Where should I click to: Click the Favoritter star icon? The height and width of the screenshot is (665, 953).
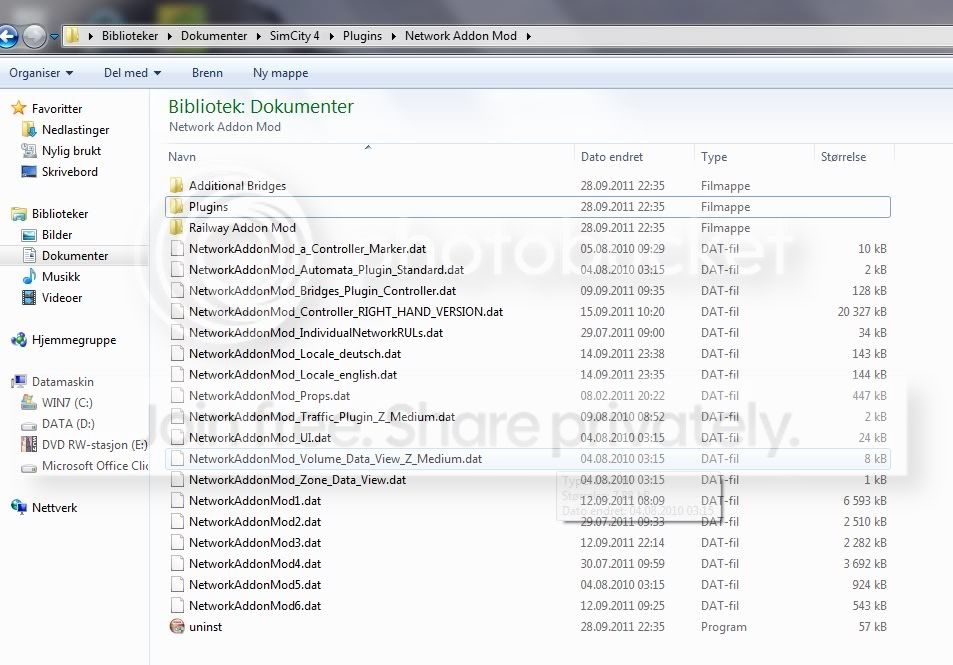coord(19,108)
